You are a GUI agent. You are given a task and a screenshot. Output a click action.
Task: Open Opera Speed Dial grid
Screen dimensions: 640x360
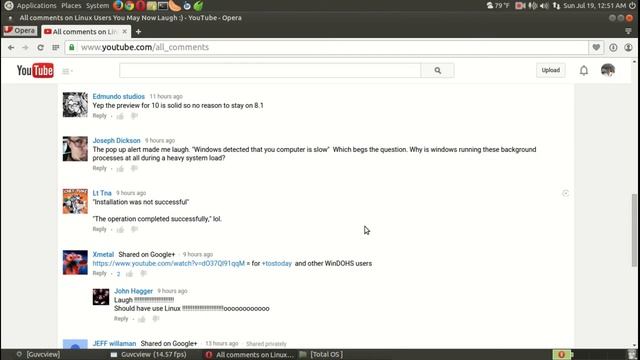pos(56,47)
